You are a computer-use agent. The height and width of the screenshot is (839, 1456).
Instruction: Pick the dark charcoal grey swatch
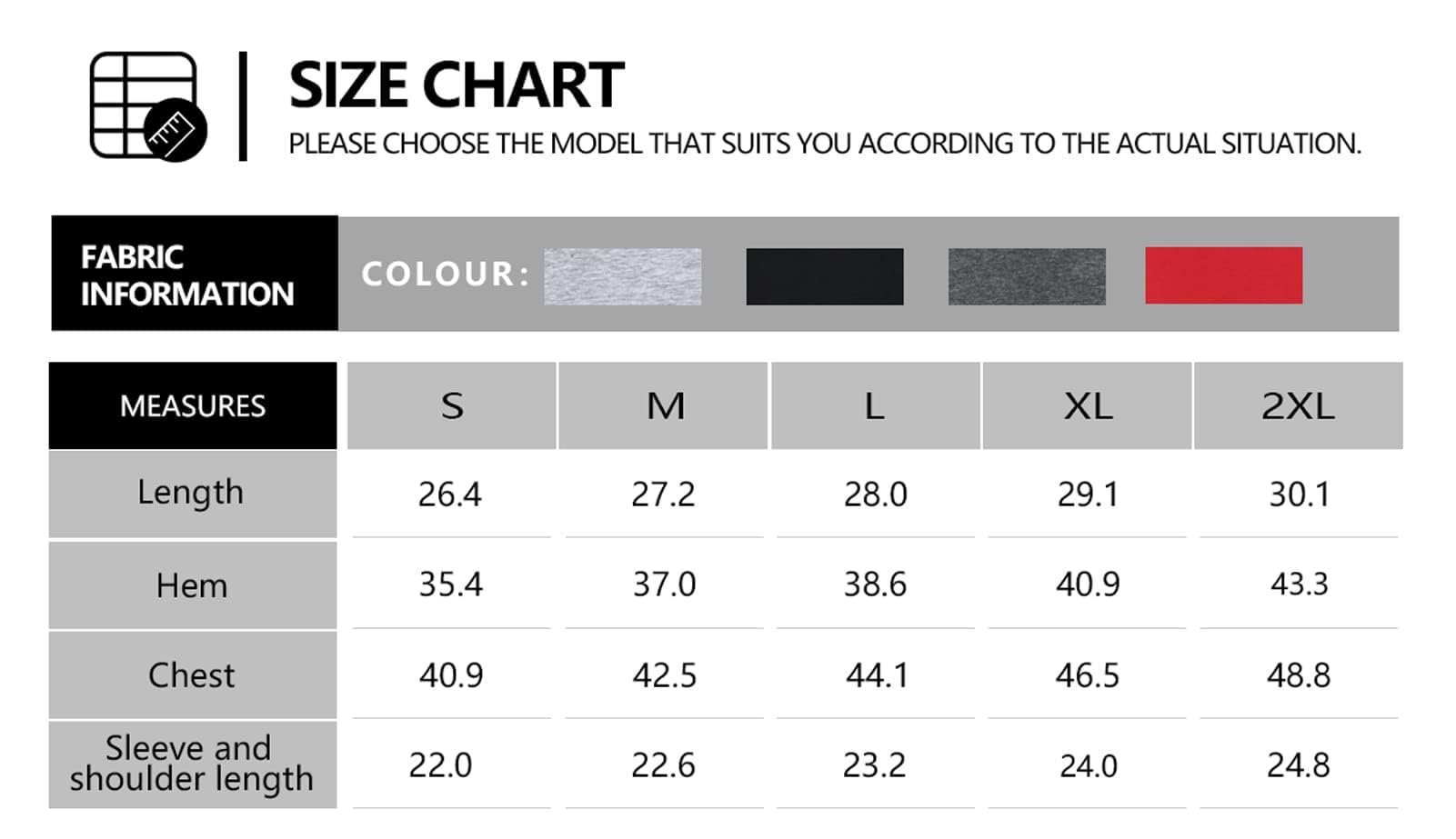pos(1027,276)
